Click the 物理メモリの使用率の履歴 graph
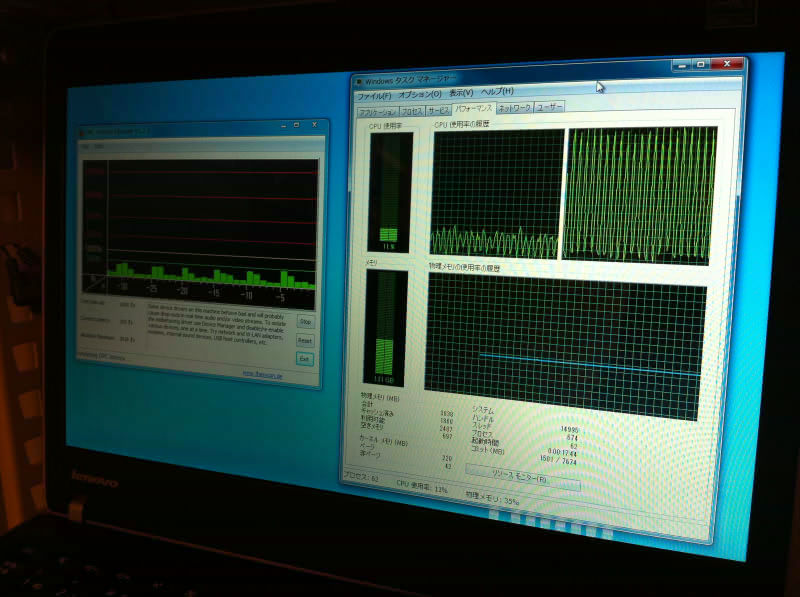The height and width of the screenshot is (597, 800). tap(565, 346)
